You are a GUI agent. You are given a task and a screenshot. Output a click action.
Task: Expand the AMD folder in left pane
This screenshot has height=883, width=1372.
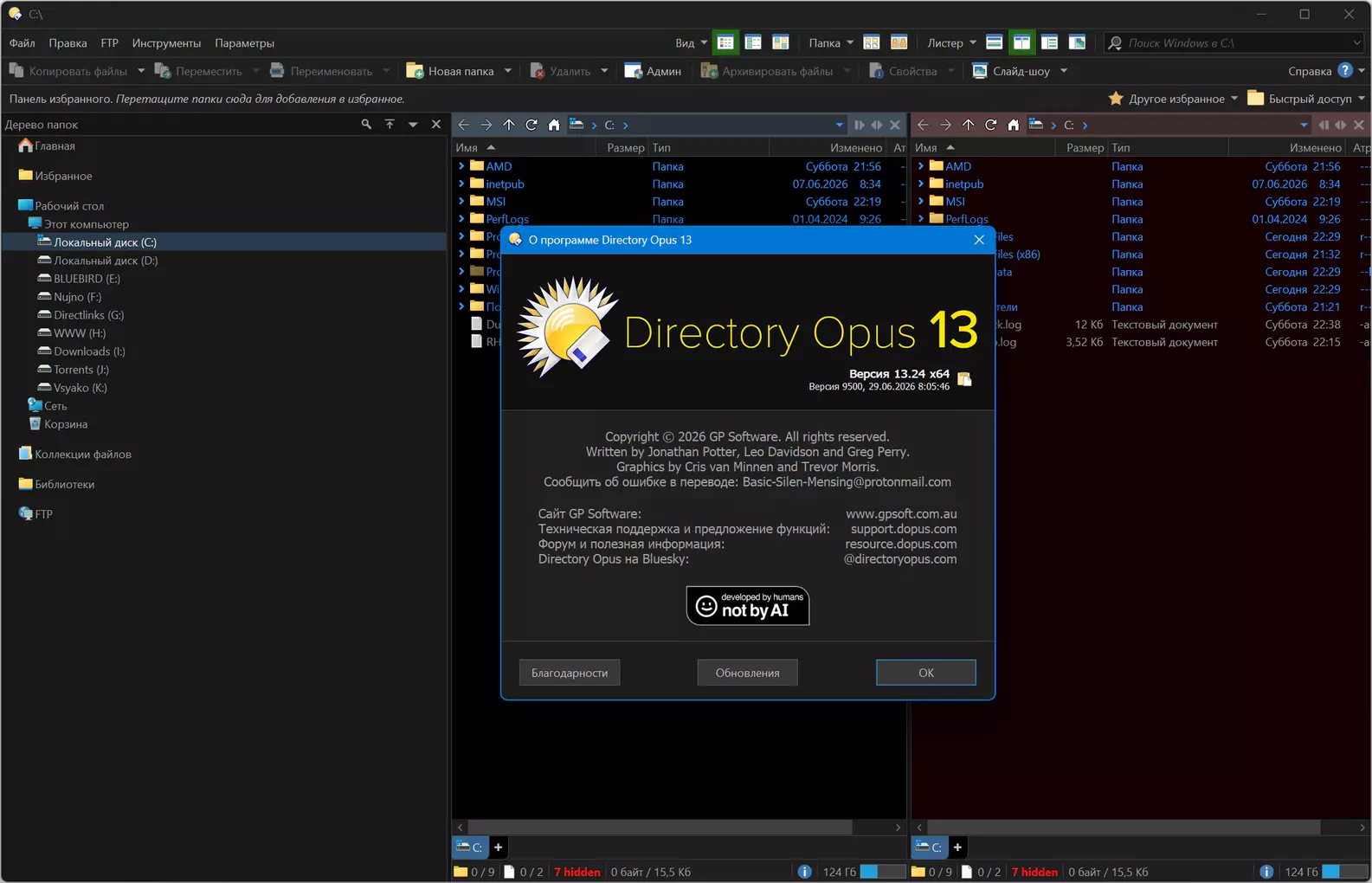click(x=461, y=166)
